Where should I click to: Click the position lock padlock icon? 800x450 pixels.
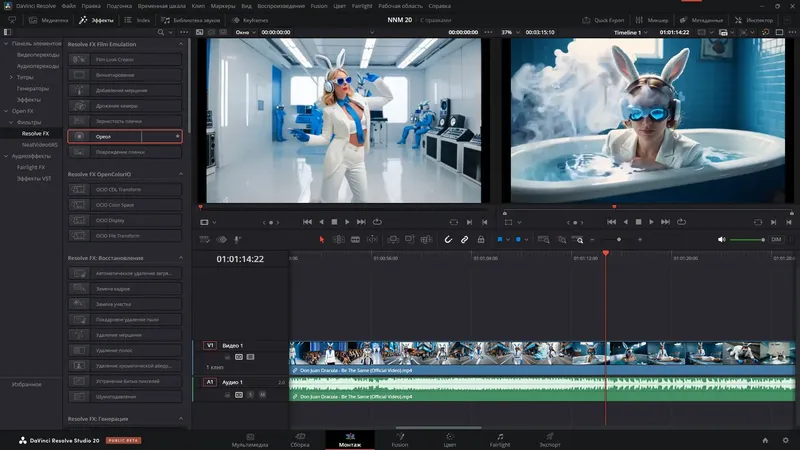[x=480, y=239]
